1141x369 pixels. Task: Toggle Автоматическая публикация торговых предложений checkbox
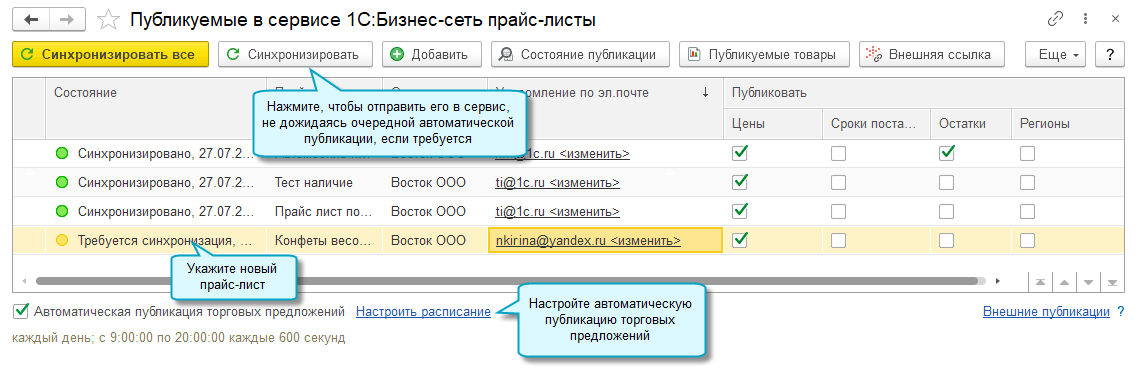point(21,312)
